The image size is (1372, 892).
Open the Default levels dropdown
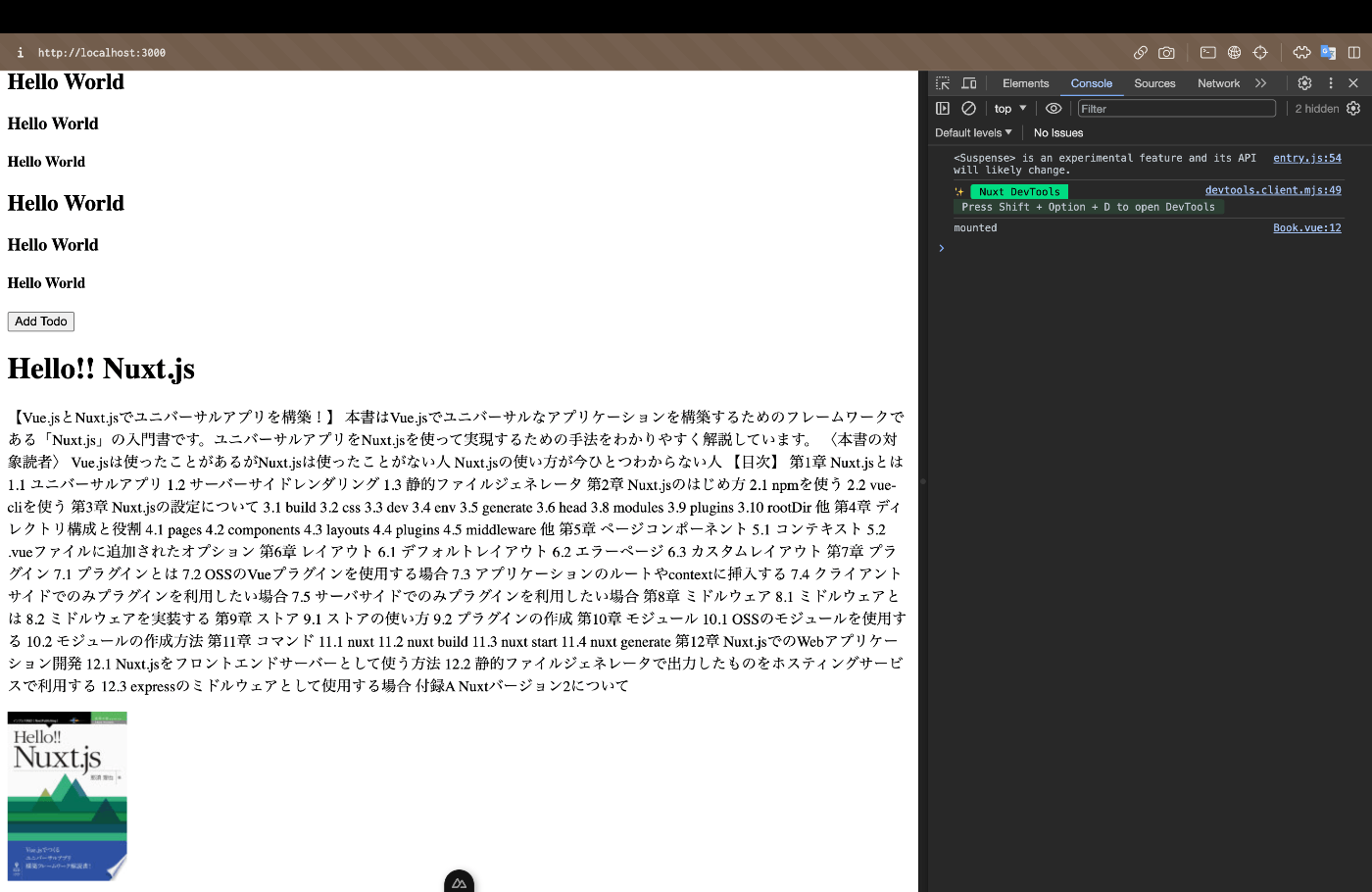click(x=973, y=133)
